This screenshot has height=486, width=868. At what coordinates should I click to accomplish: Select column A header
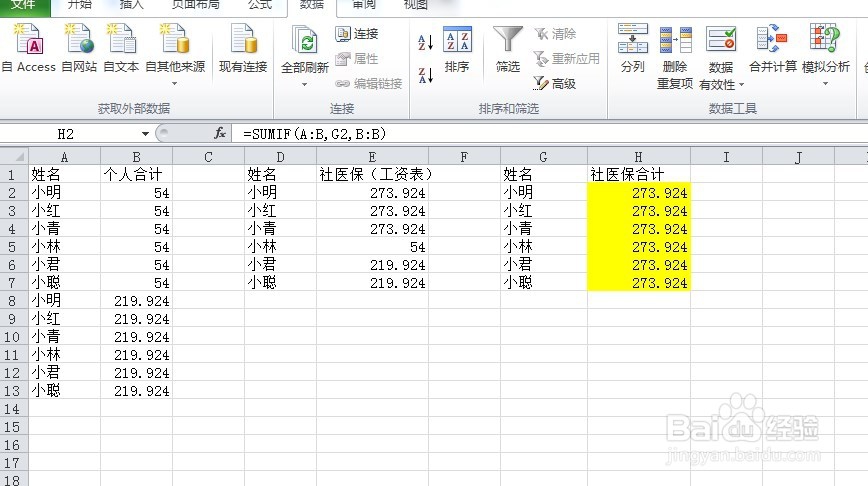pos(64,157)
